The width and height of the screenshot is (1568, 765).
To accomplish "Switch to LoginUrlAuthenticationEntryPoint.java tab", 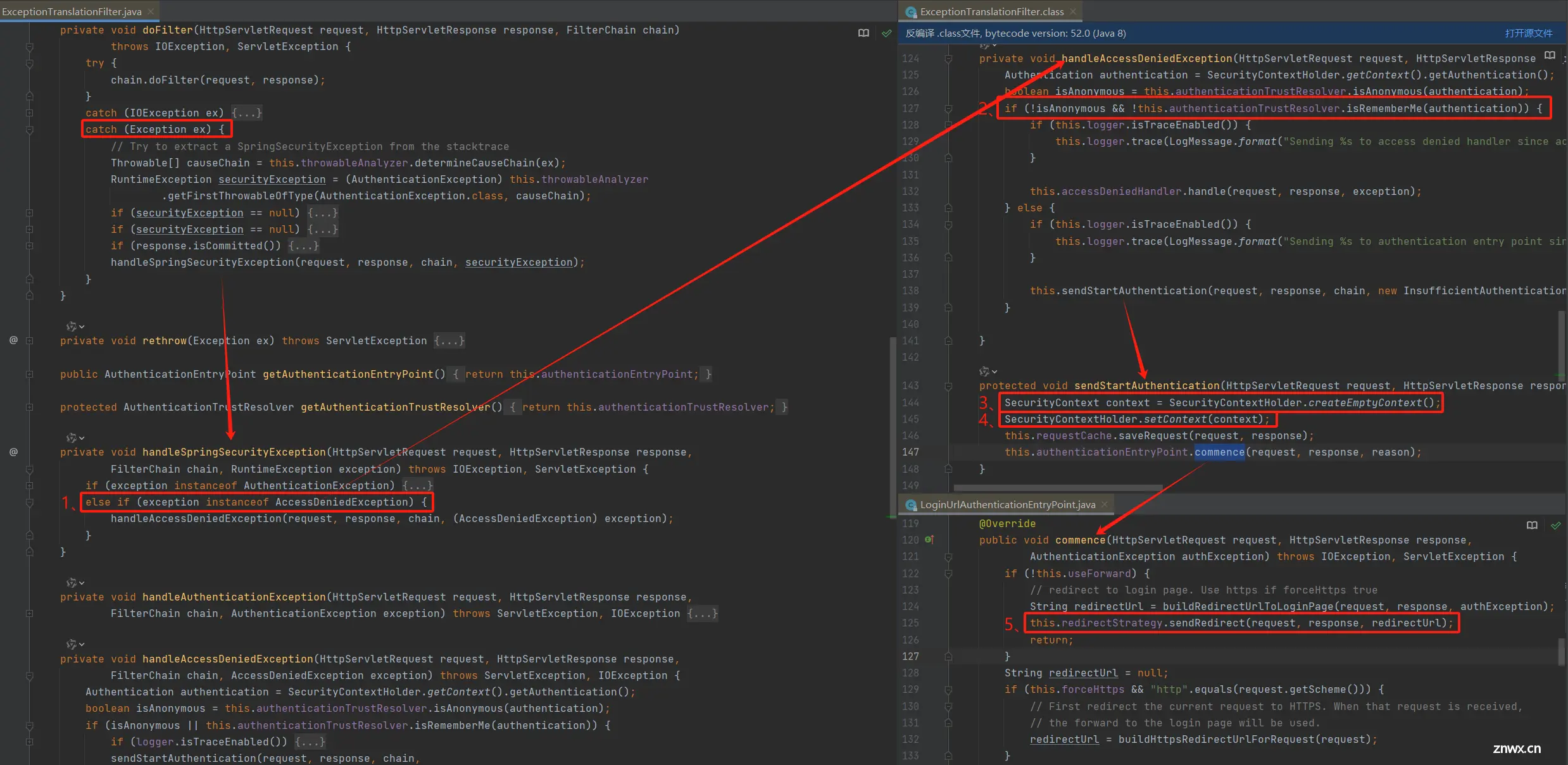I will 1008,504.
